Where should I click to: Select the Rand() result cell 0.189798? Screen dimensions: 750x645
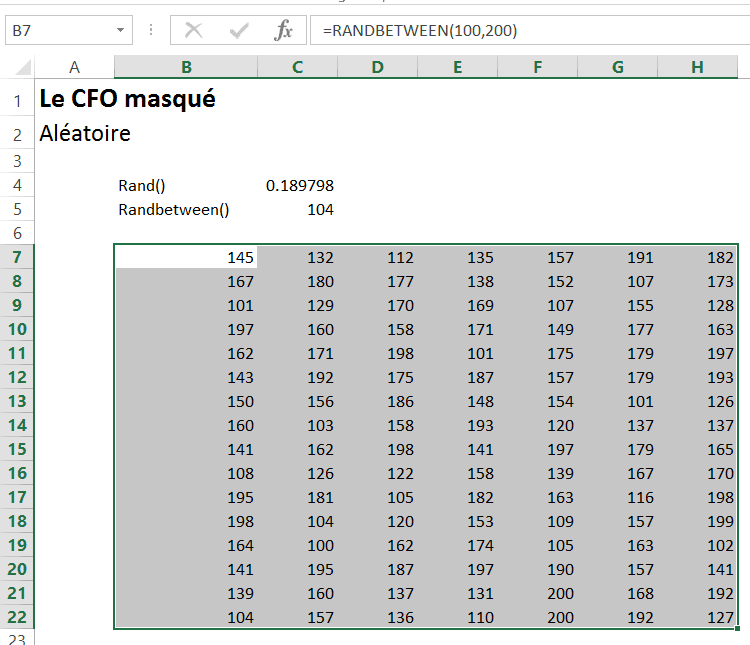coord(299,185)
